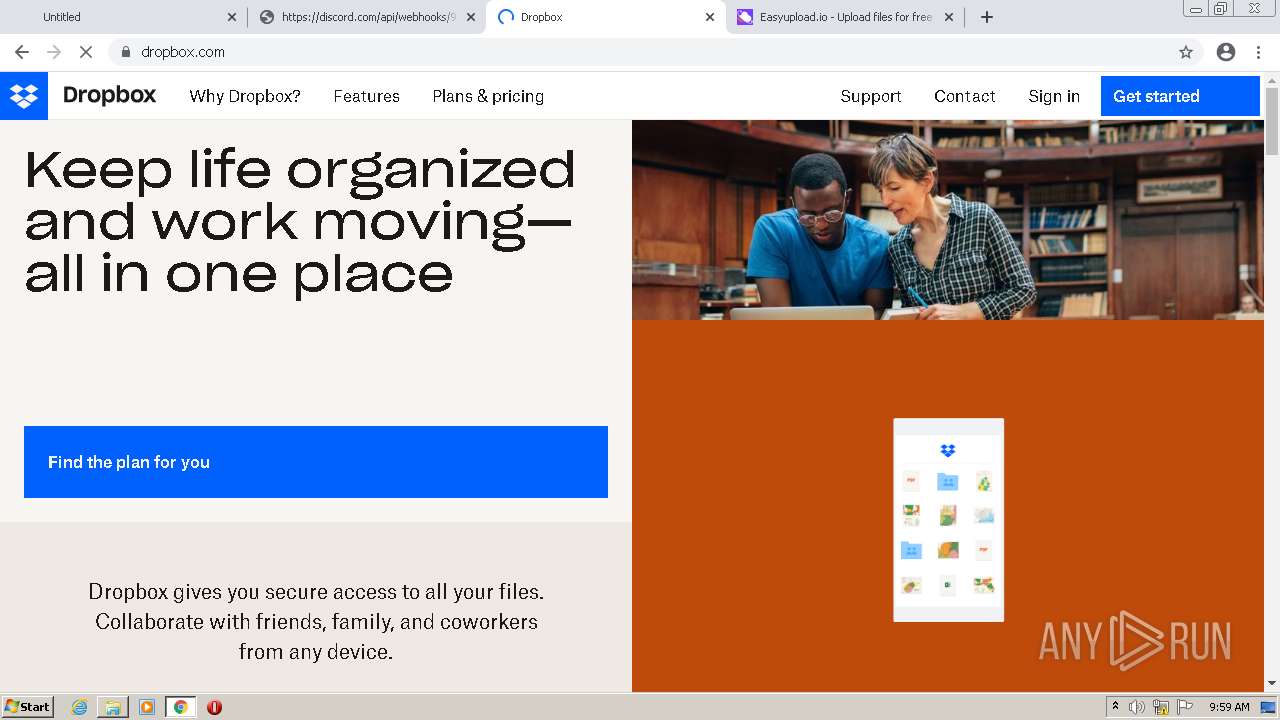Image resolution: width=1280 pixels, height=720 pixels.
Task: Click the Chrome taskbar icon
Action: pos(181,707)
